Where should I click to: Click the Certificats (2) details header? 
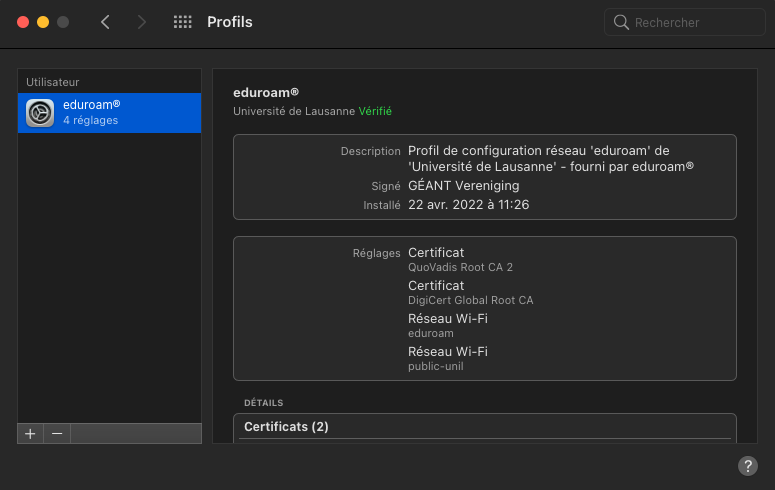pyautogui.click(x=286, y=427)
